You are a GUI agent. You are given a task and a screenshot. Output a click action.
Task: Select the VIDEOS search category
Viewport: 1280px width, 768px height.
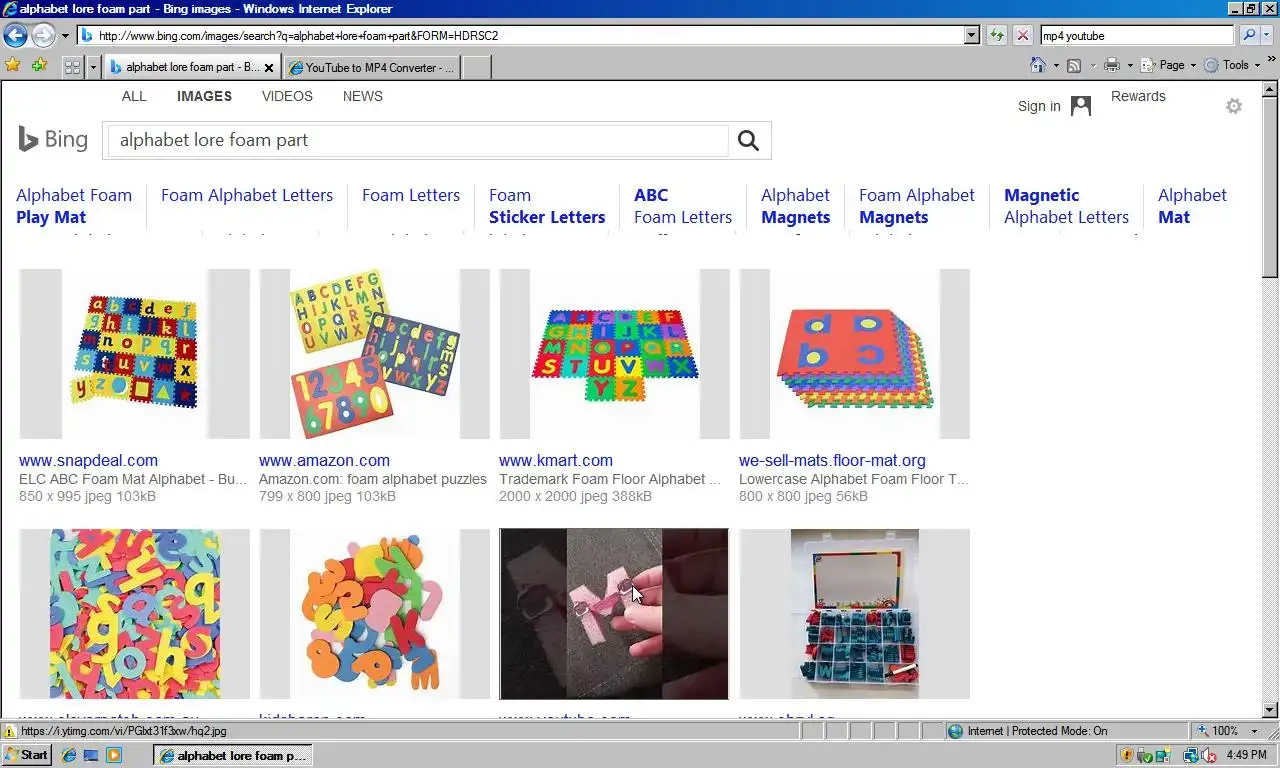287,96
